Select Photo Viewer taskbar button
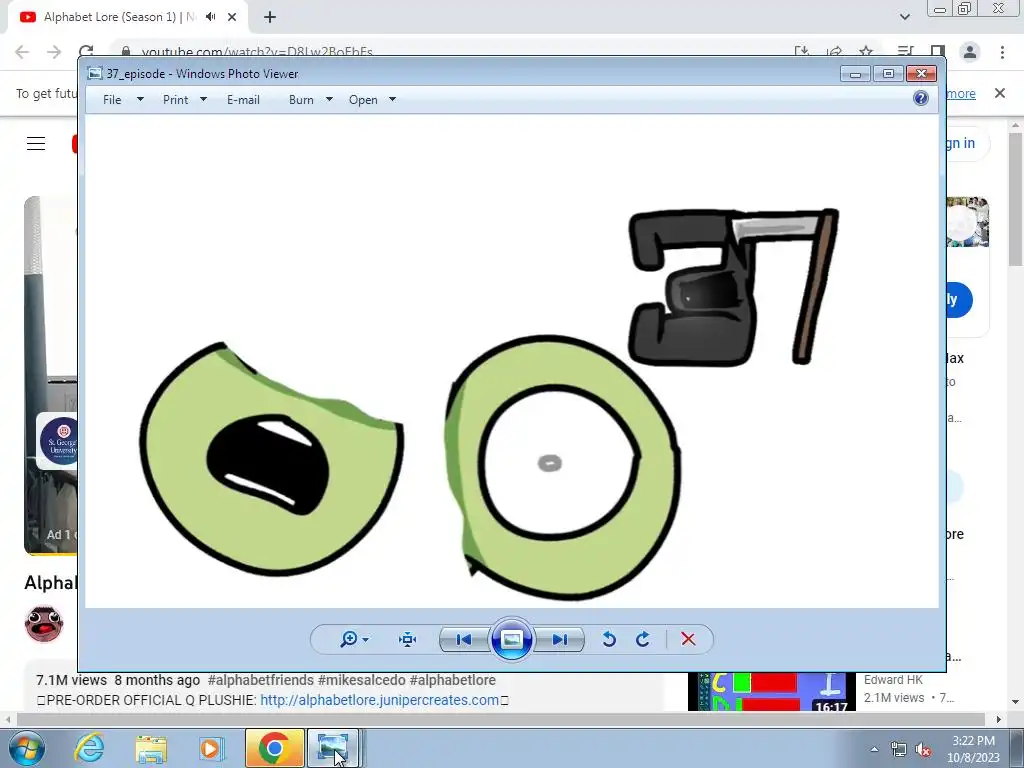This screenshot has width=1024, height=768. pyautogui.click(x=333, y=748)
